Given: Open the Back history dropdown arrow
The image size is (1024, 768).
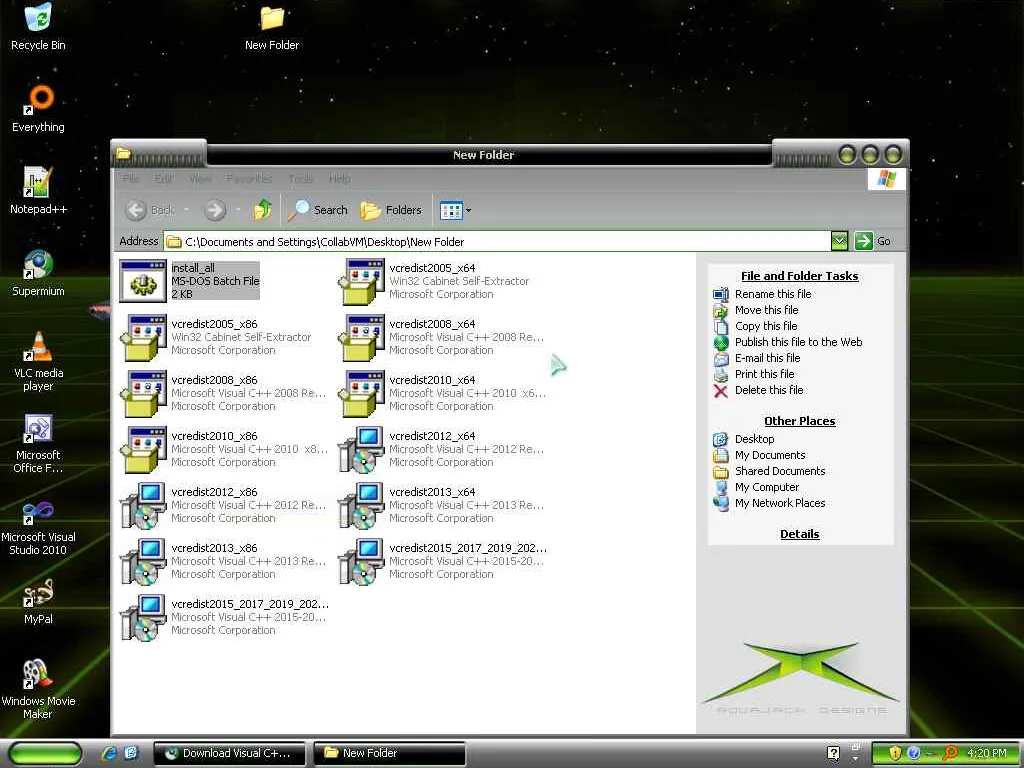Looking at the screenshot, I should 186,210.
